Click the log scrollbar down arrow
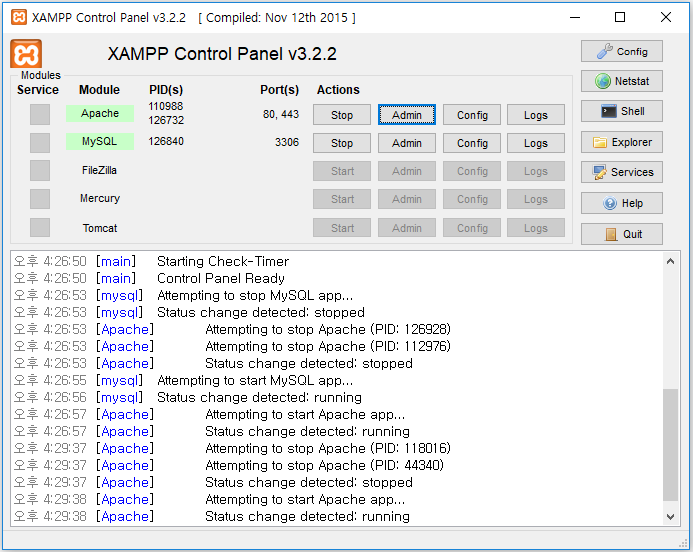 (670, 516)
